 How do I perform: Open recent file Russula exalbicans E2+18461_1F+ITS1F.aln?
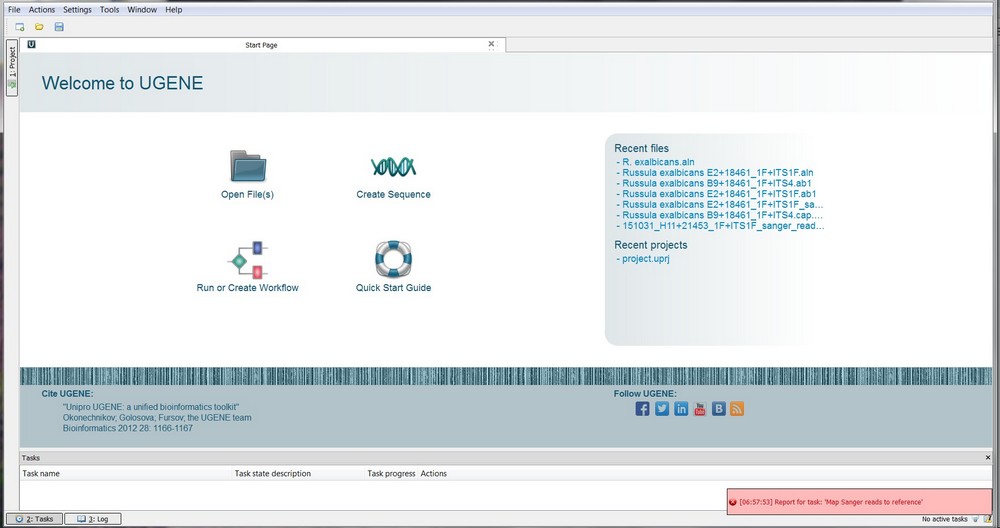tap(717, 173)
